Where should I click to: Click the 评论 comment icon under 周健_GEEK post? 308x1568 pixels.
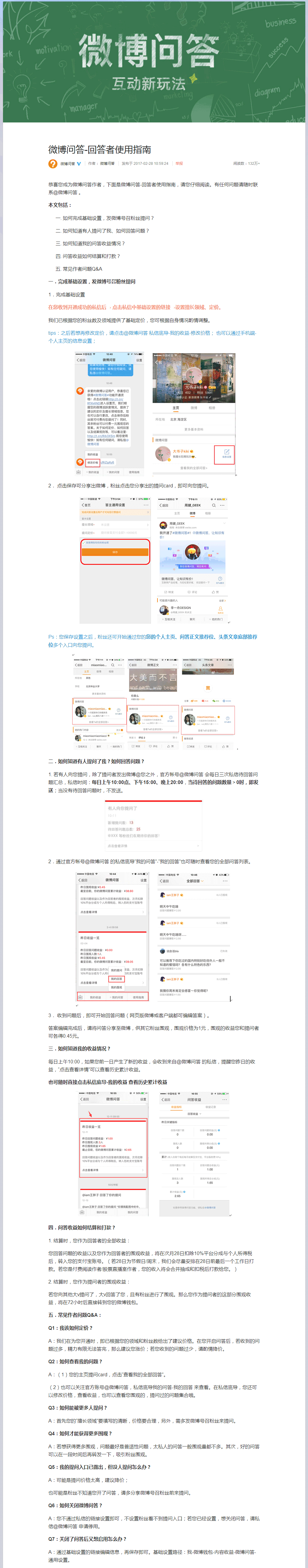click(192, 592)
